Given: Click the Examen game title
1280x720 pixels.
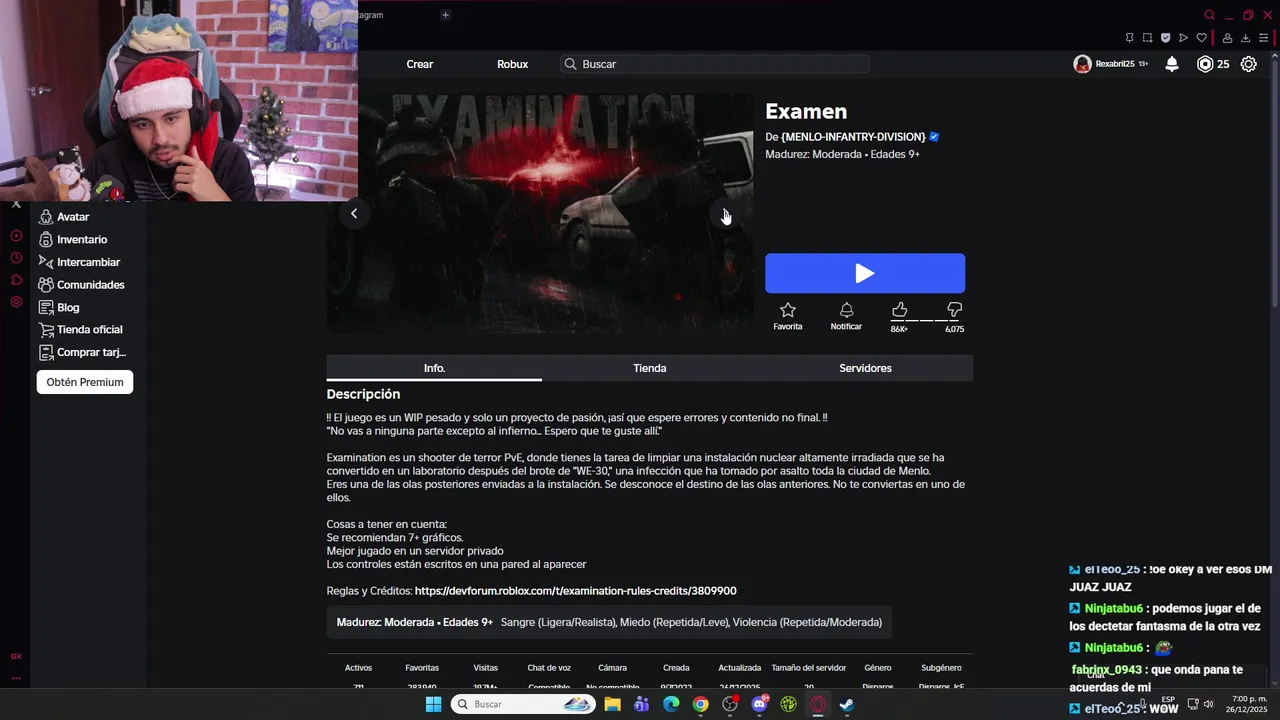Looking at the screenshot, I should click(x=806, y=112).
